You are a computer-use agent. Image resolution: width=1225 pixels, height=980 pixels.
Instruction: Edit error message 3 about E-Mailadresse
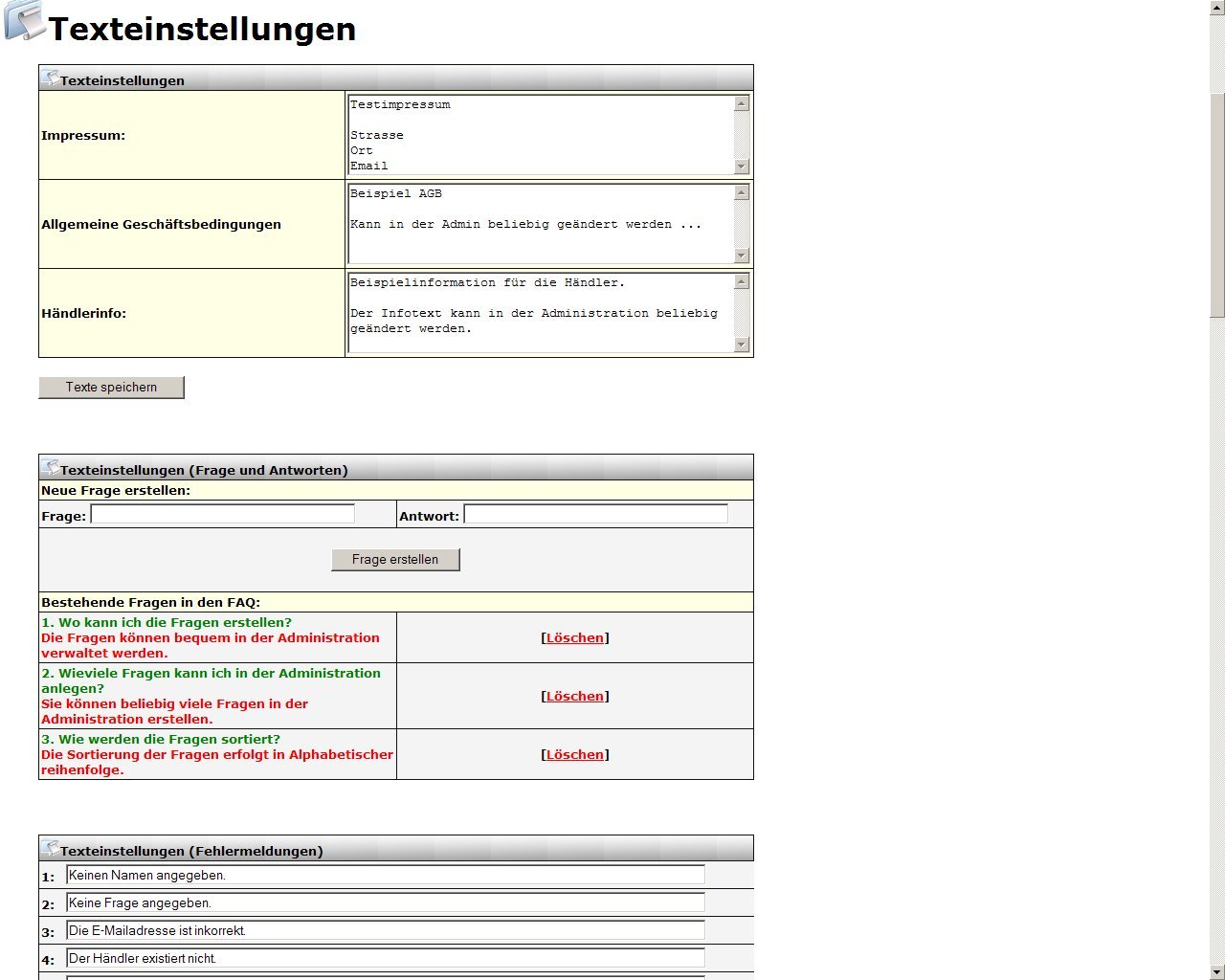pos(385,931)
